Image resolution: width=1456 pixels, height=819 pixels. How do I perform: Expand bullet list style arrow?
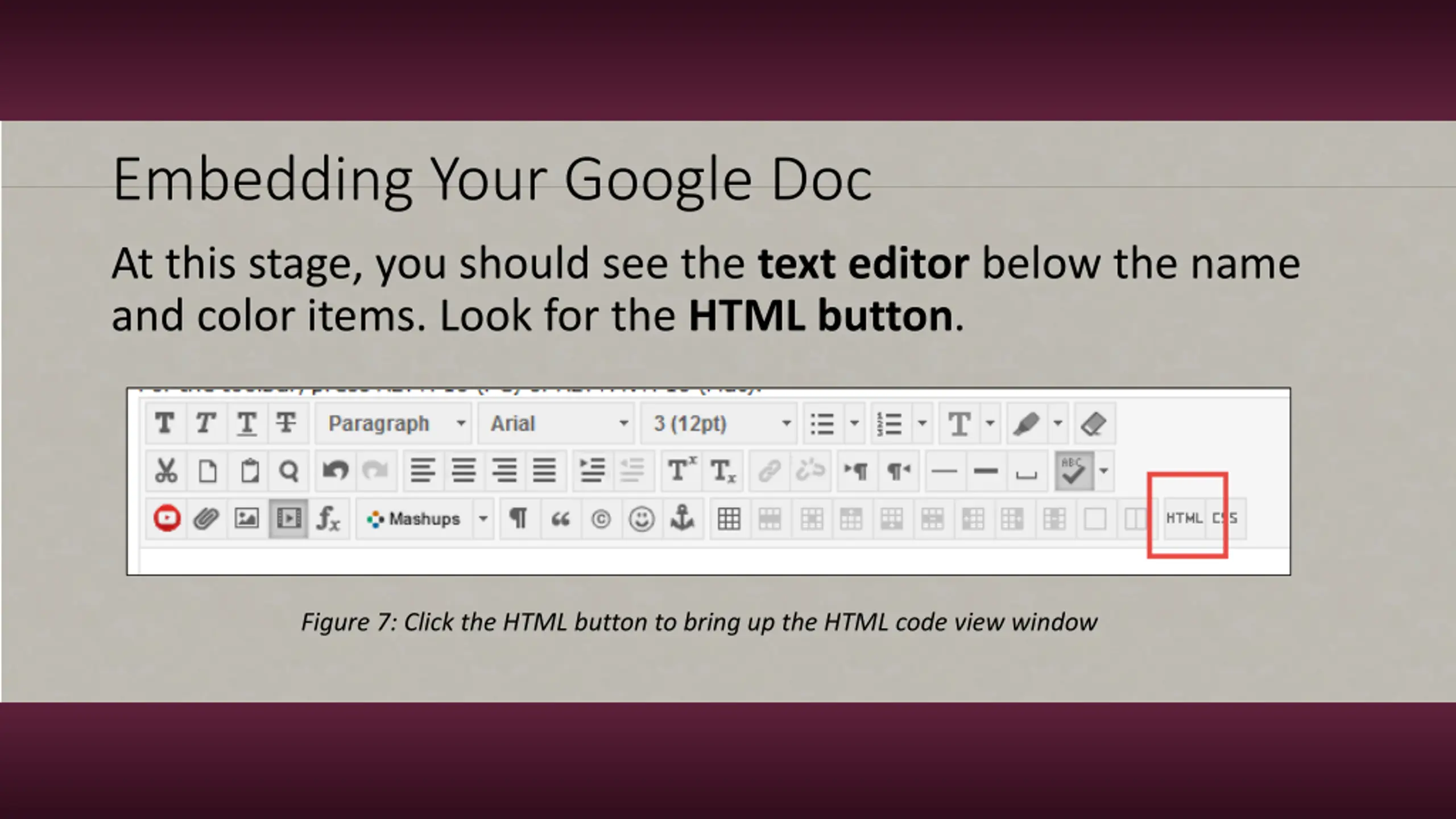tap(854, 424)
